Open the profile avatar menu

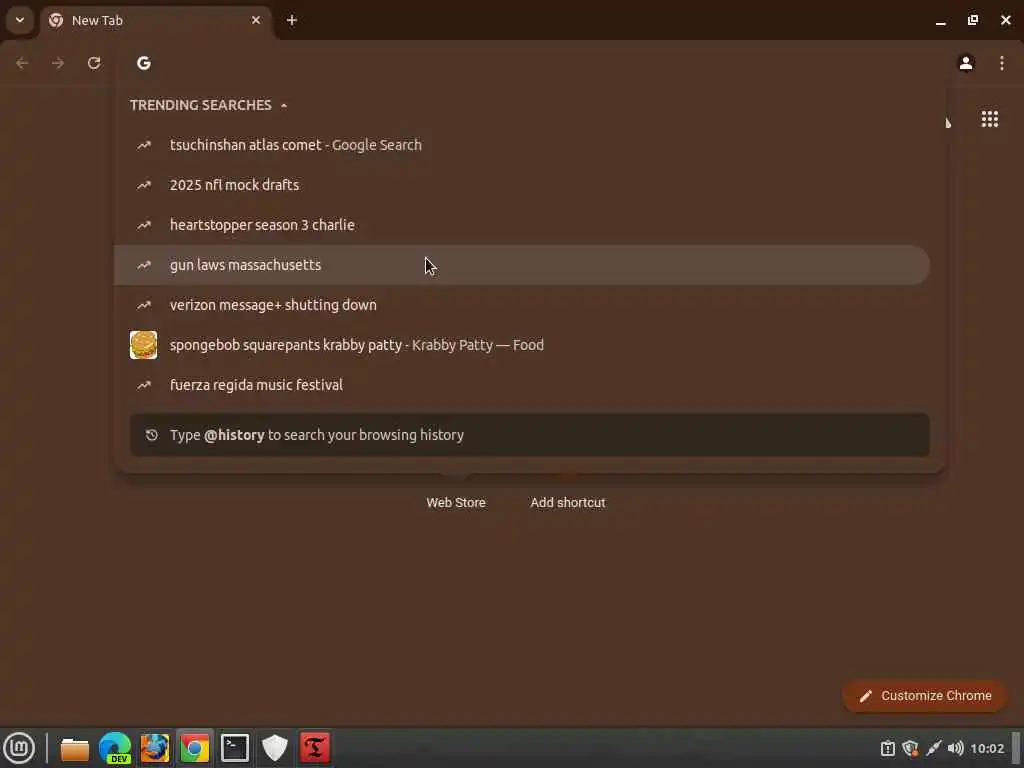click(x=966, y=63)
